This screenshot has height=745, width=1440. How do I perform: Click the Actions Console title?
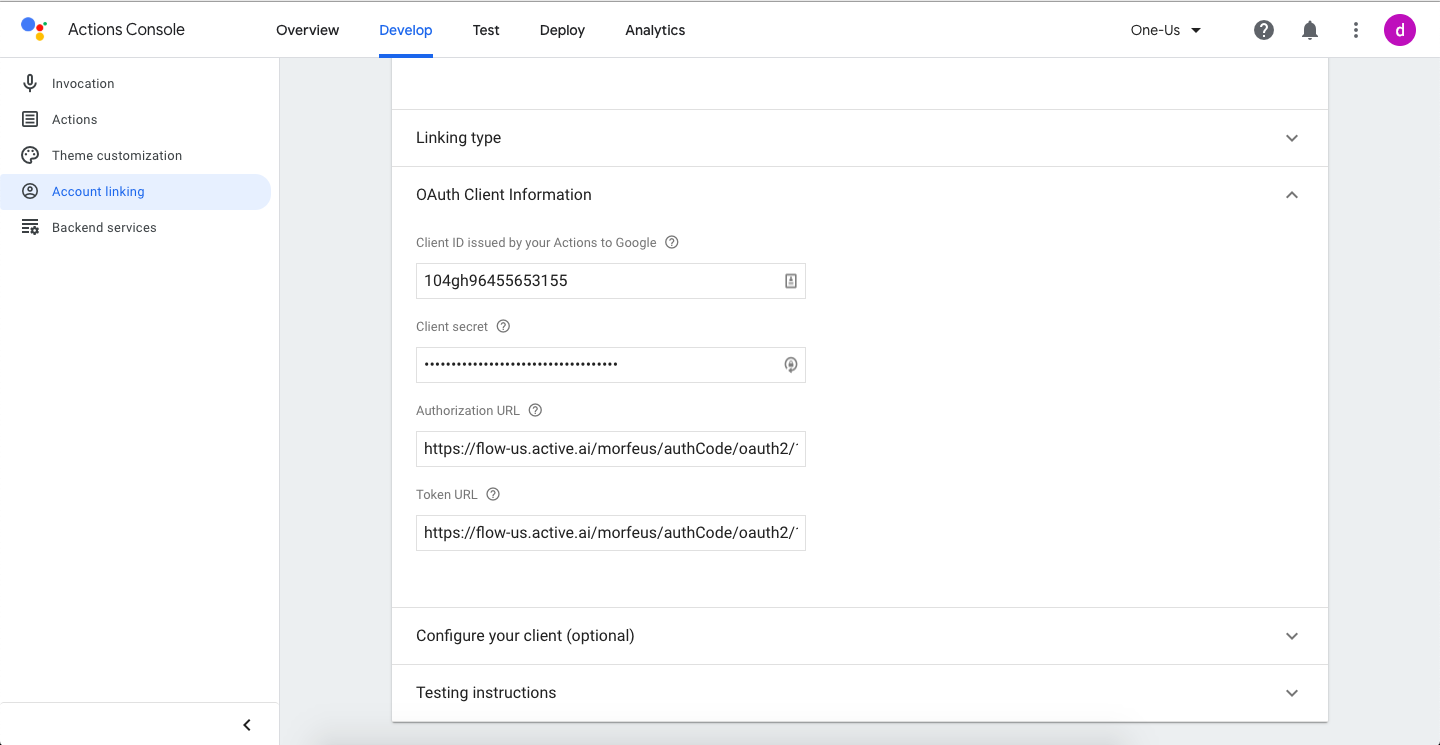[x=126, y=29]
